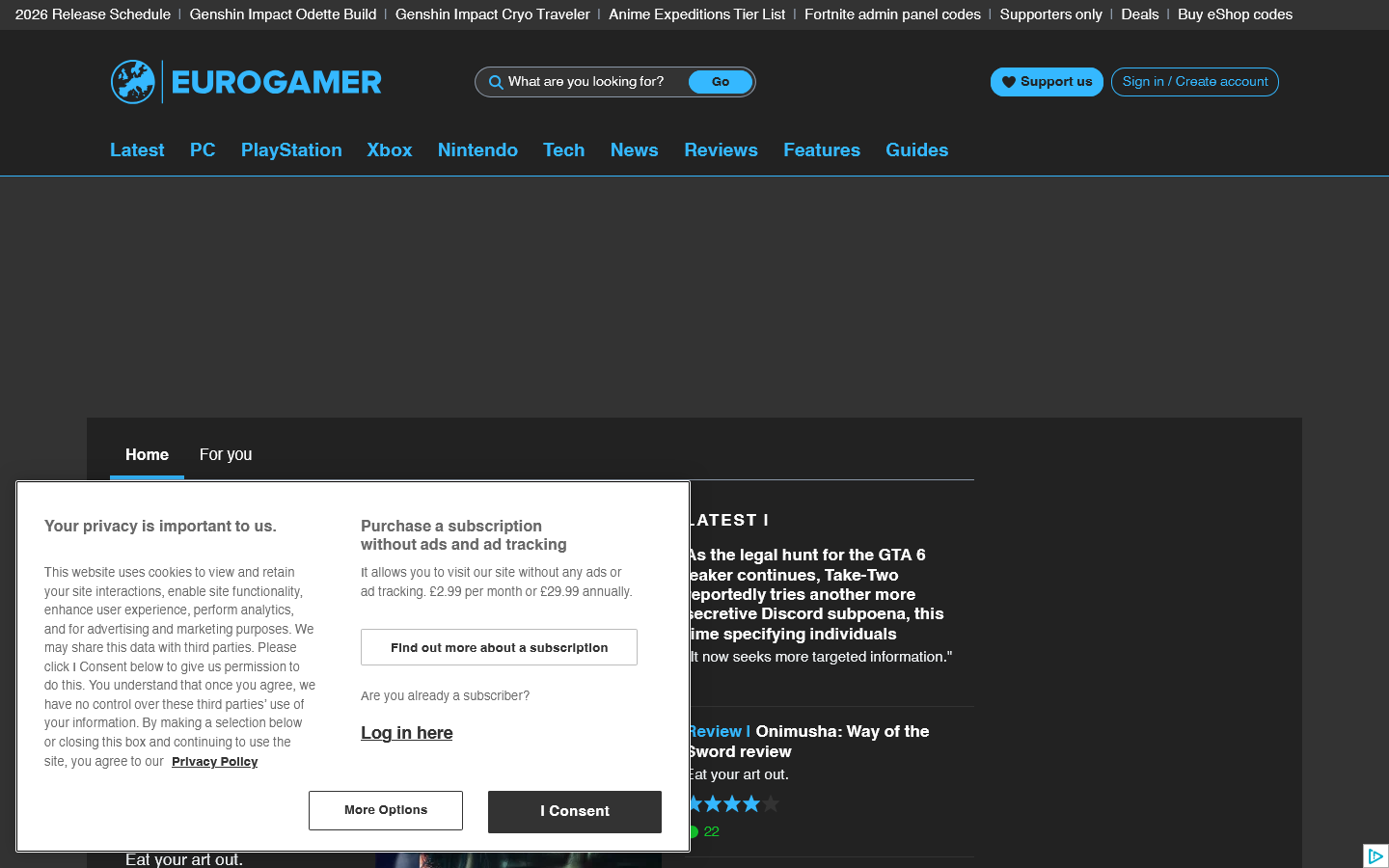This screenshot has height=868, width=1389.
Task: Click the I Consent button
Action: [x=575, y=811]
